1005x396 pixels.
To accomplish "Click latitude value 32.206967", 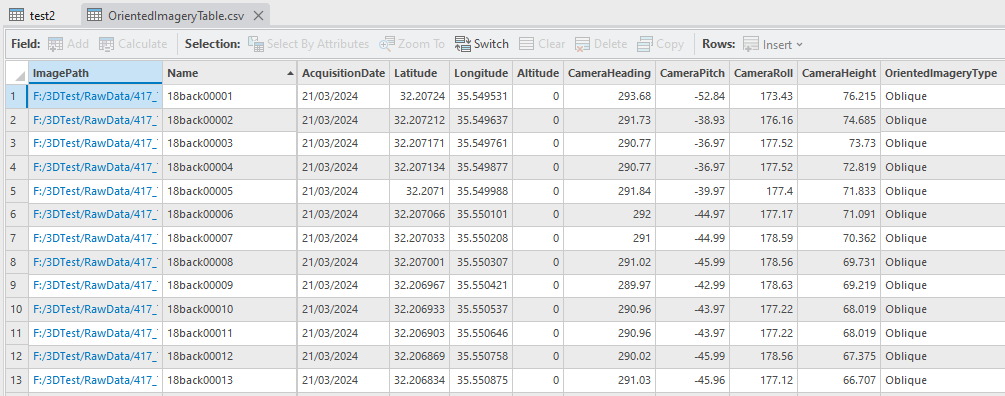I will [x=419, y=285].
